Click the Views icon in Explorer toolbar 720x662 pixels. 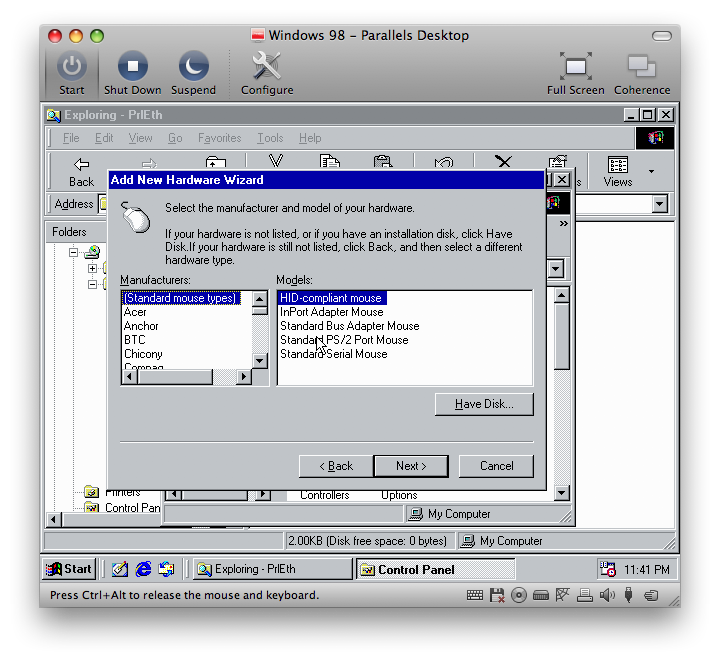618,164
